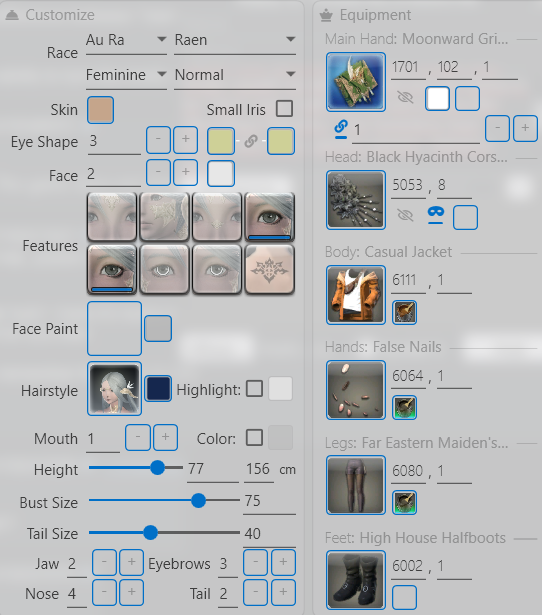
Task: Enable the hair Highlight checkbox
Action: coord(255,389)
